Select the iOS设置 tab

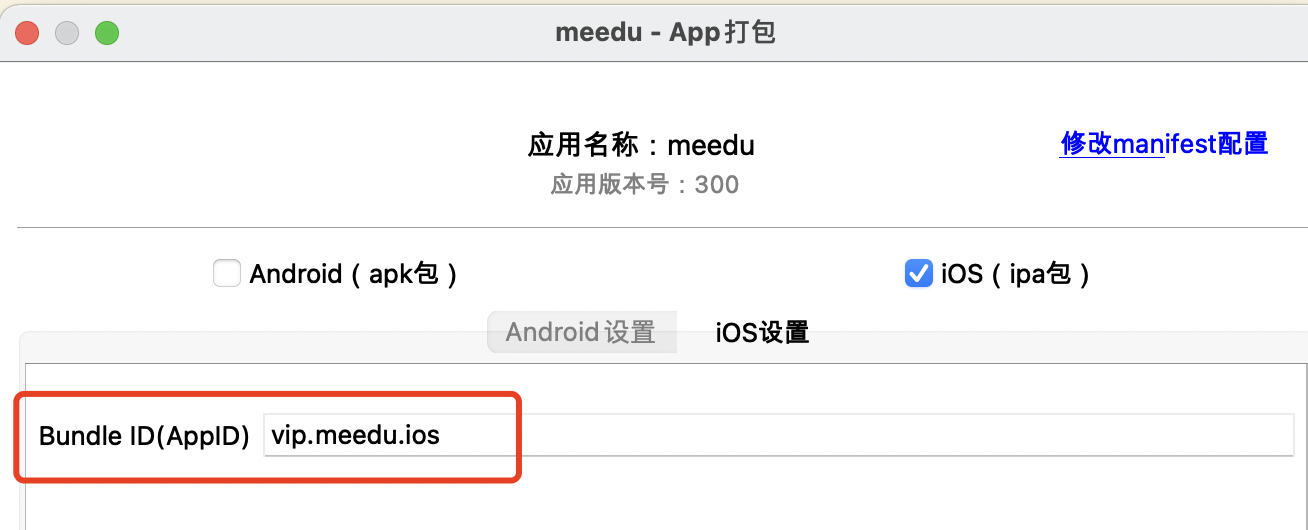click(762, 332)
